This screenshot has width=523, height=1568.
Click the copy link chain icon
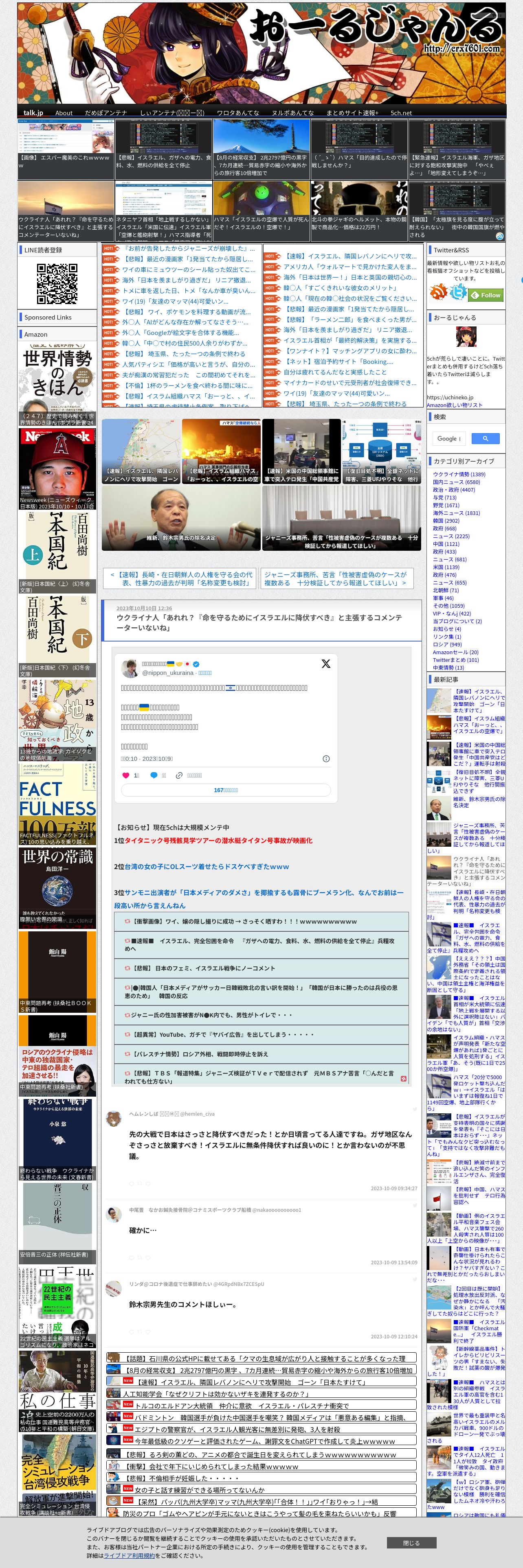pyautogui.click(x=179, y=775)
